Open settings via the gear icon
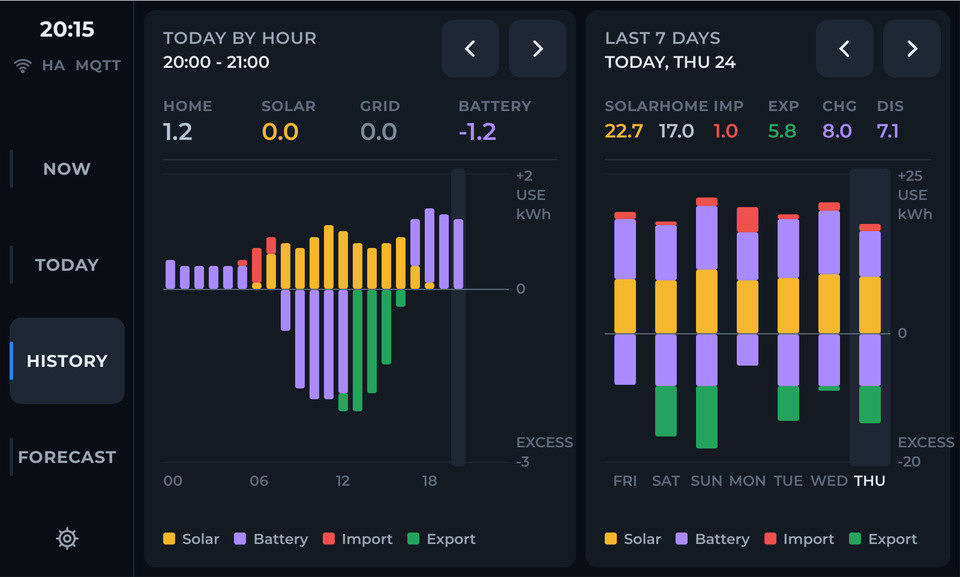This screenshot has width=960, height=577. point(67,538)
